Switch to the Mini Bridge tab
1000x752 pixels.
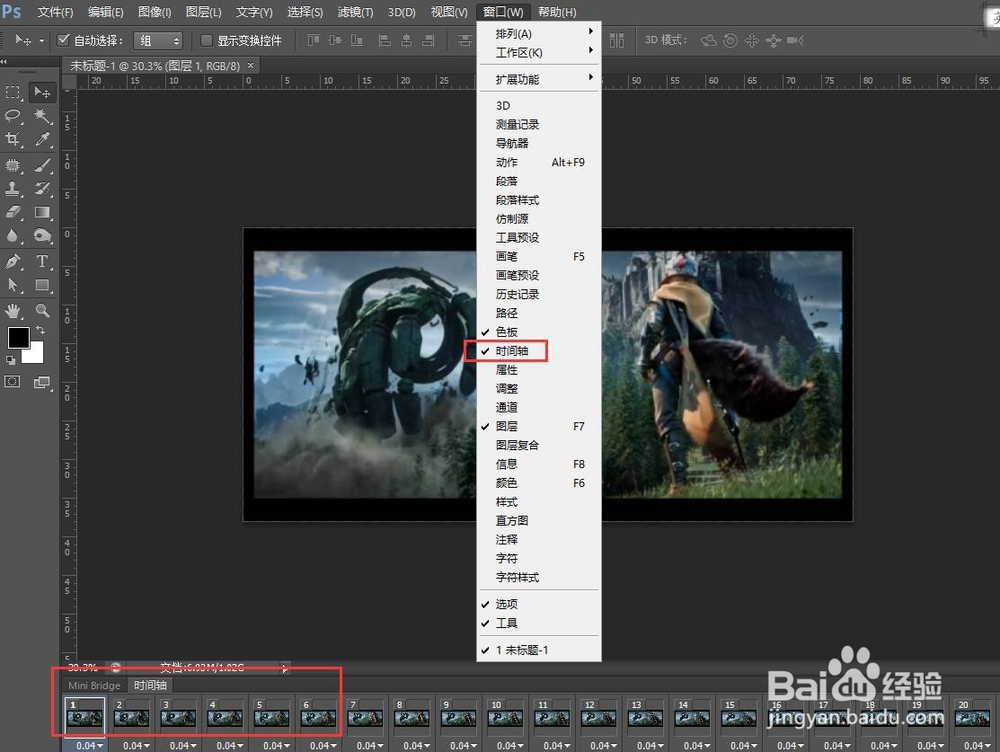point(94,686)
